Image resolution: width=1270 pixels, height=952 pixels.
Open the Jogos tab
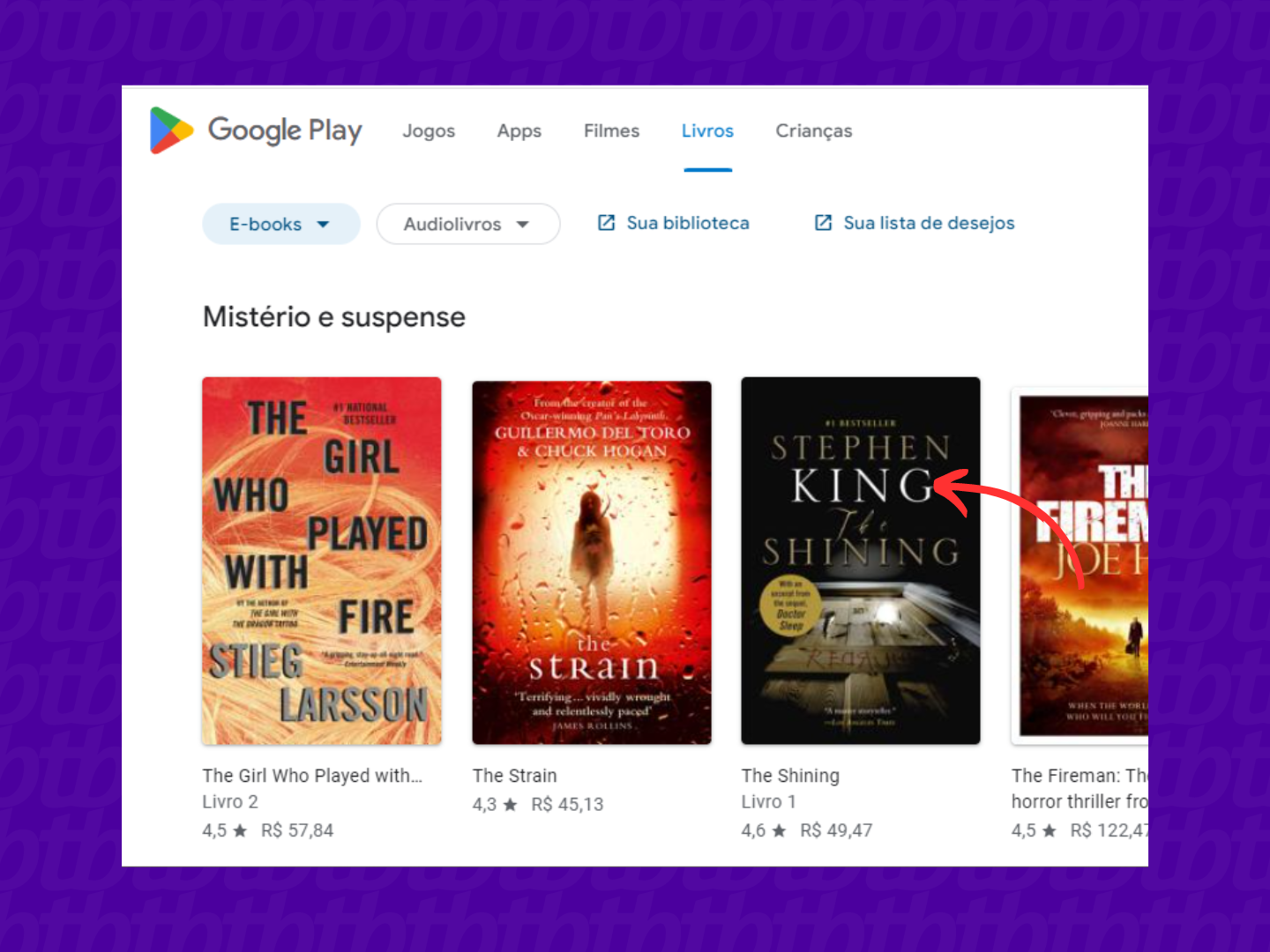pos(429,131)
